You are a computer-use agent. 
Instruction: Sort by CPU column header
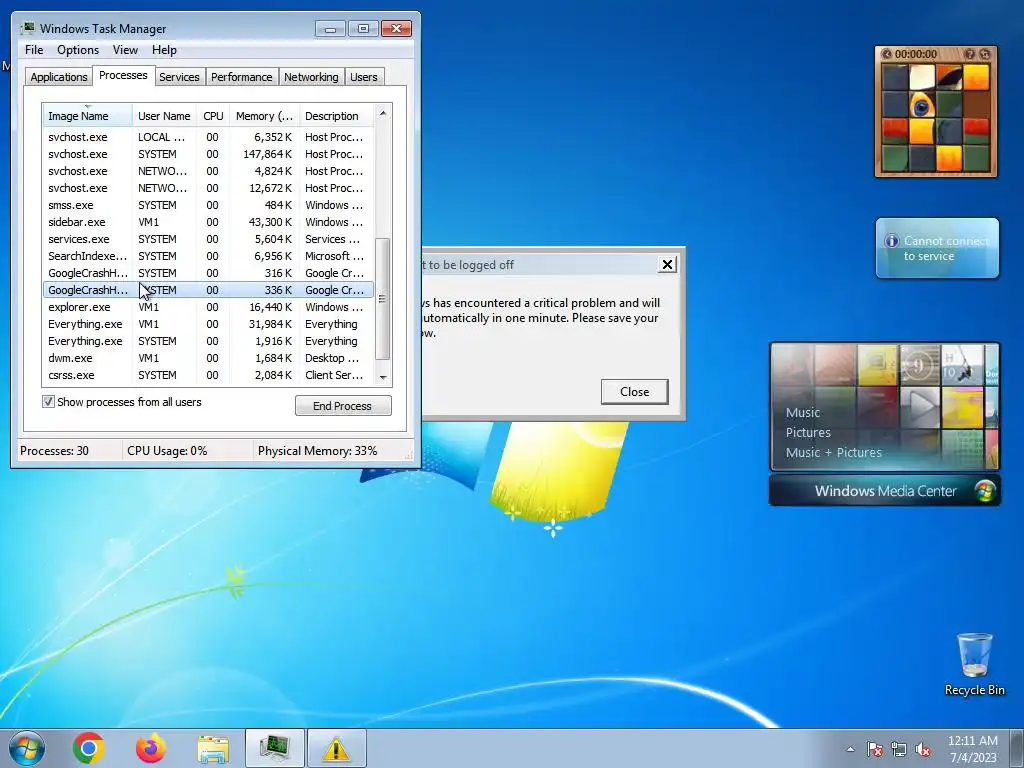(x=213, y=116)
